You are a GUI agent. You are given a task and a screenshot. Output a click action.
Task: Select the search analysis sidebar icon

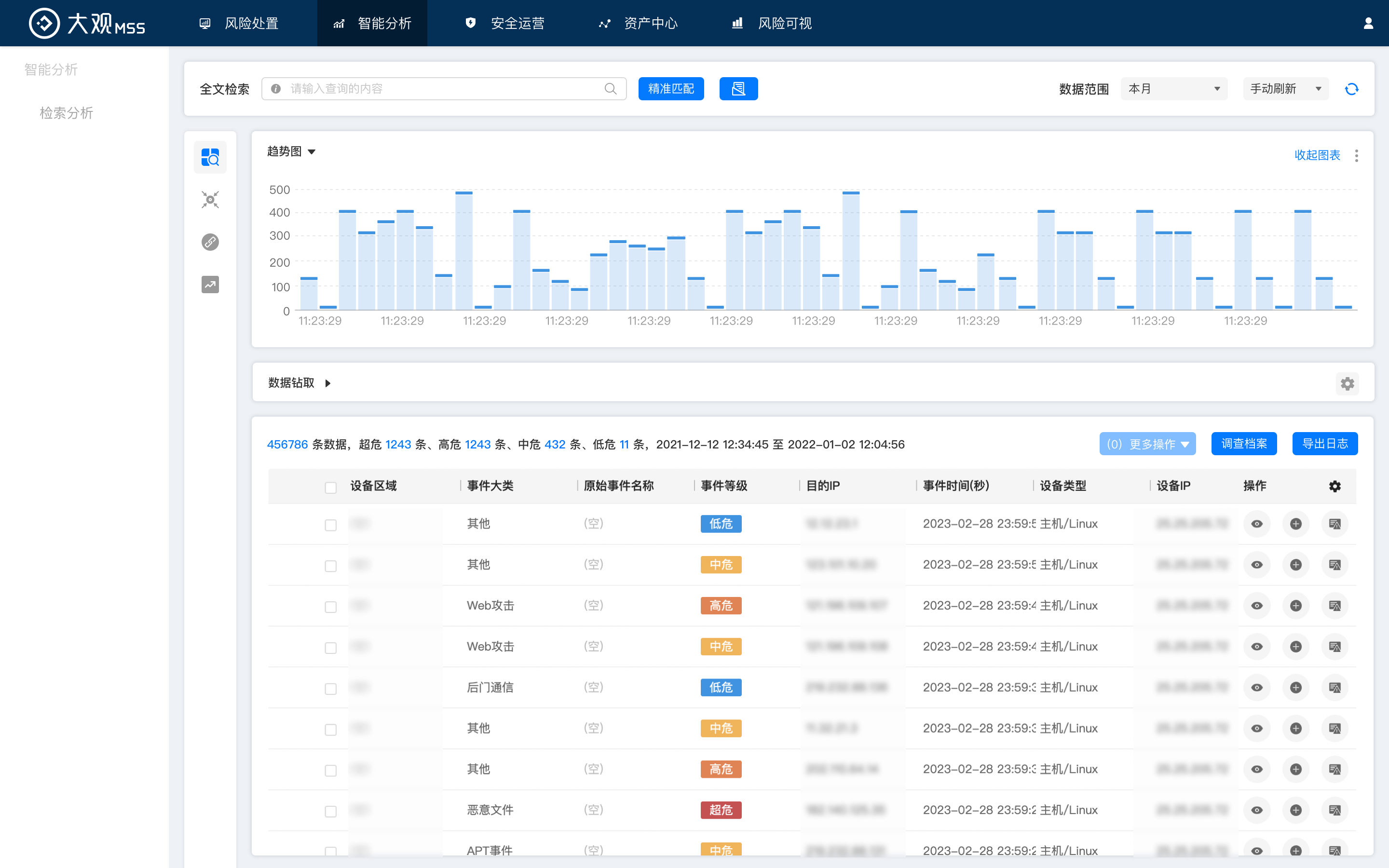(210, 157)
